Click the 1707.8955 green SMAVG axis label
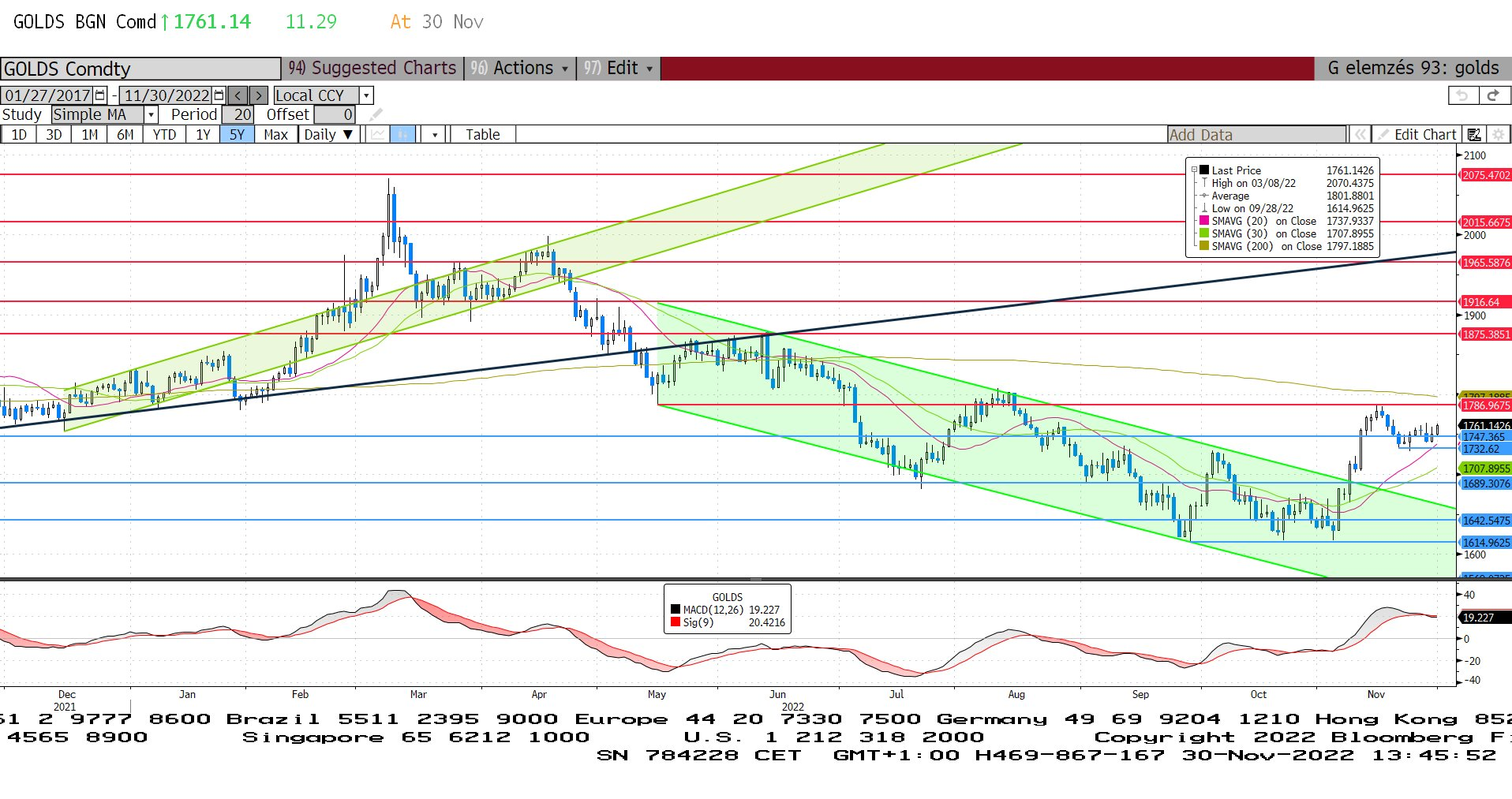The width and height of the screenshot is (1512, 799). coord(1485,469)
